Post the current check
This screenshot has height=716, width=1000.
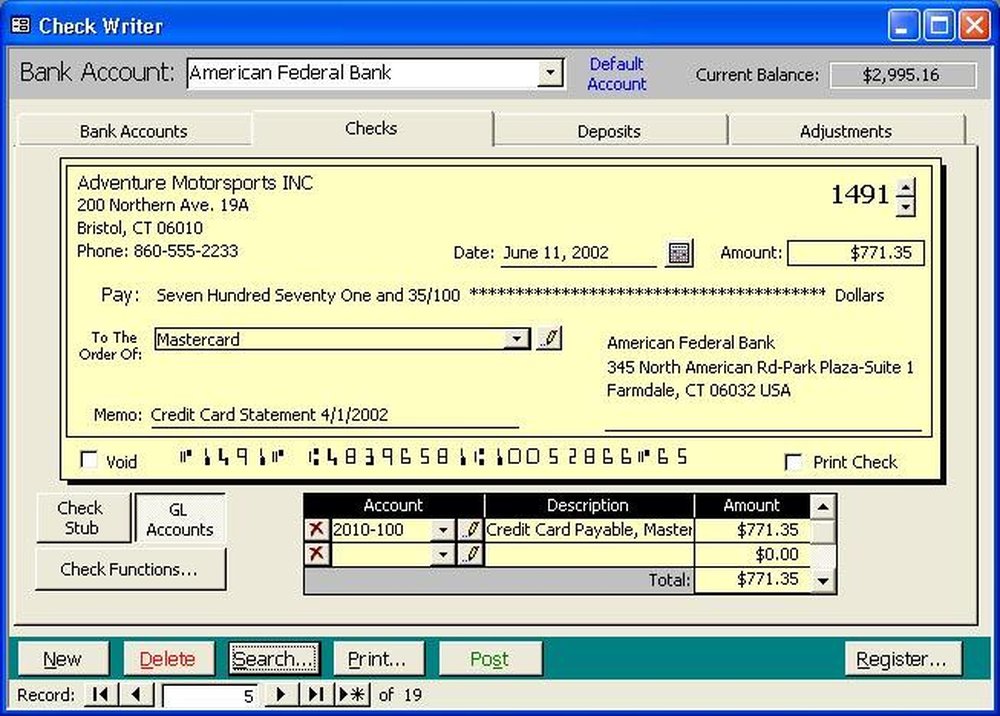click(490, 658)
